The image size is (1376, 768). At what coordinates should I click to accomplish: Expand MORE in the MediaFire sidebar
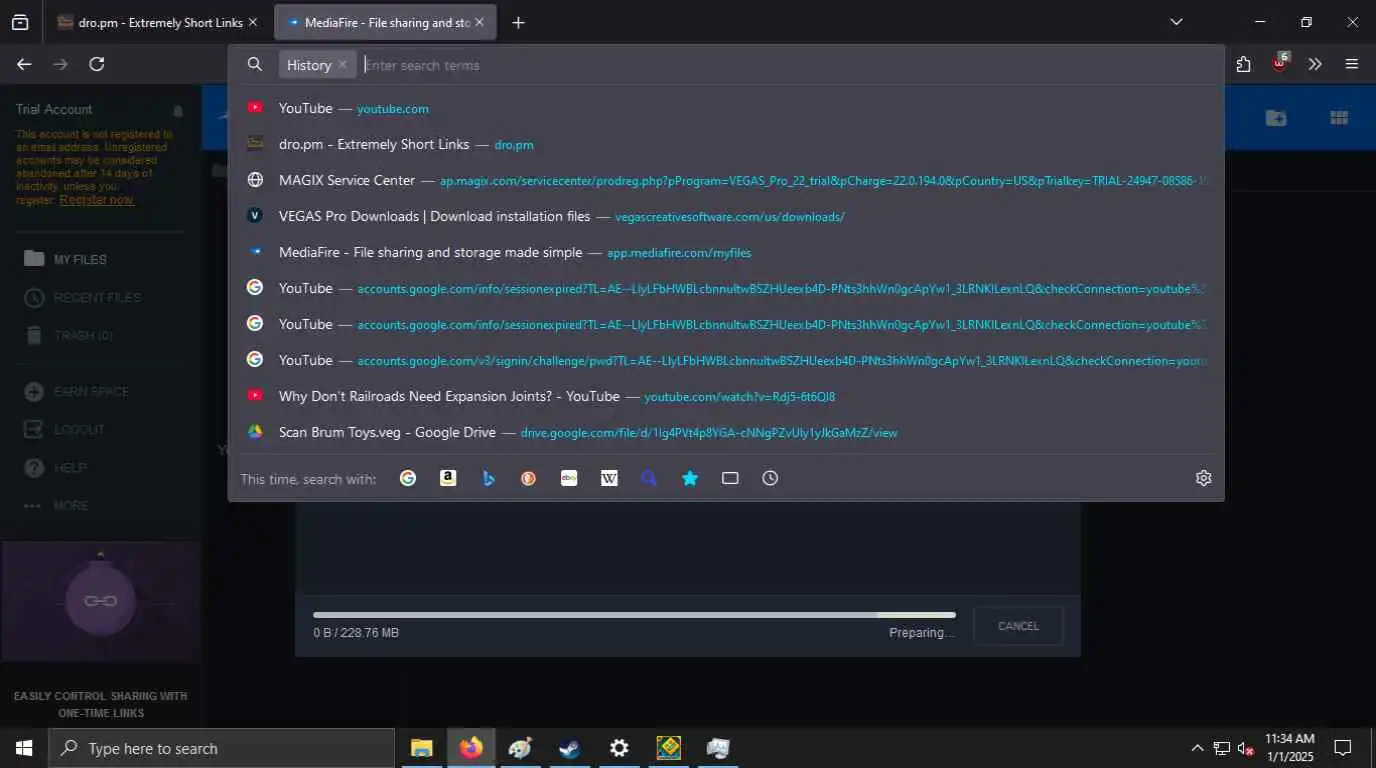(58, 506)
